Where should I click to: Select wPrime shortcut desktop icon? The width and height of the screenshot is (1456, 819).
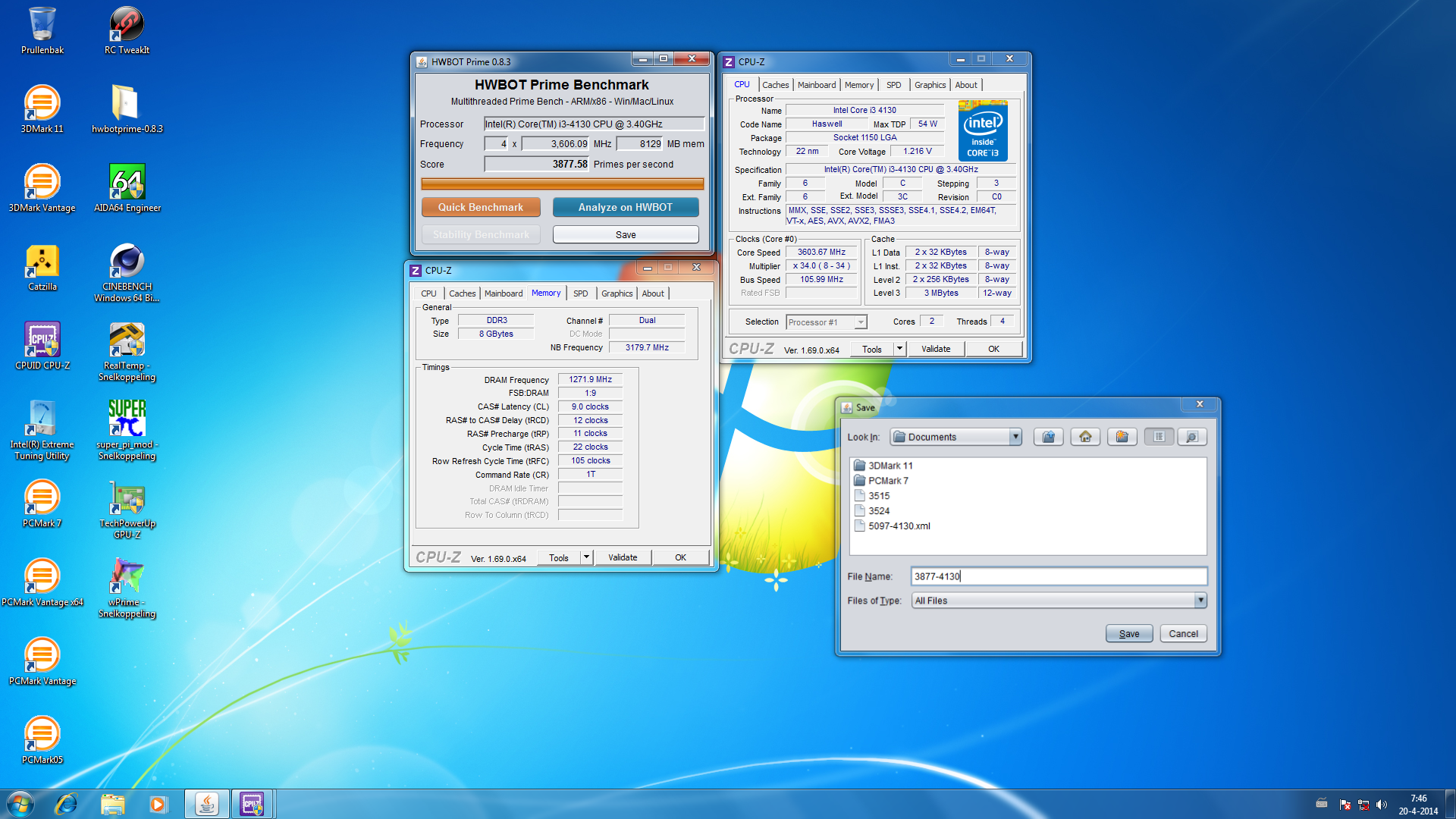[127, 588]
